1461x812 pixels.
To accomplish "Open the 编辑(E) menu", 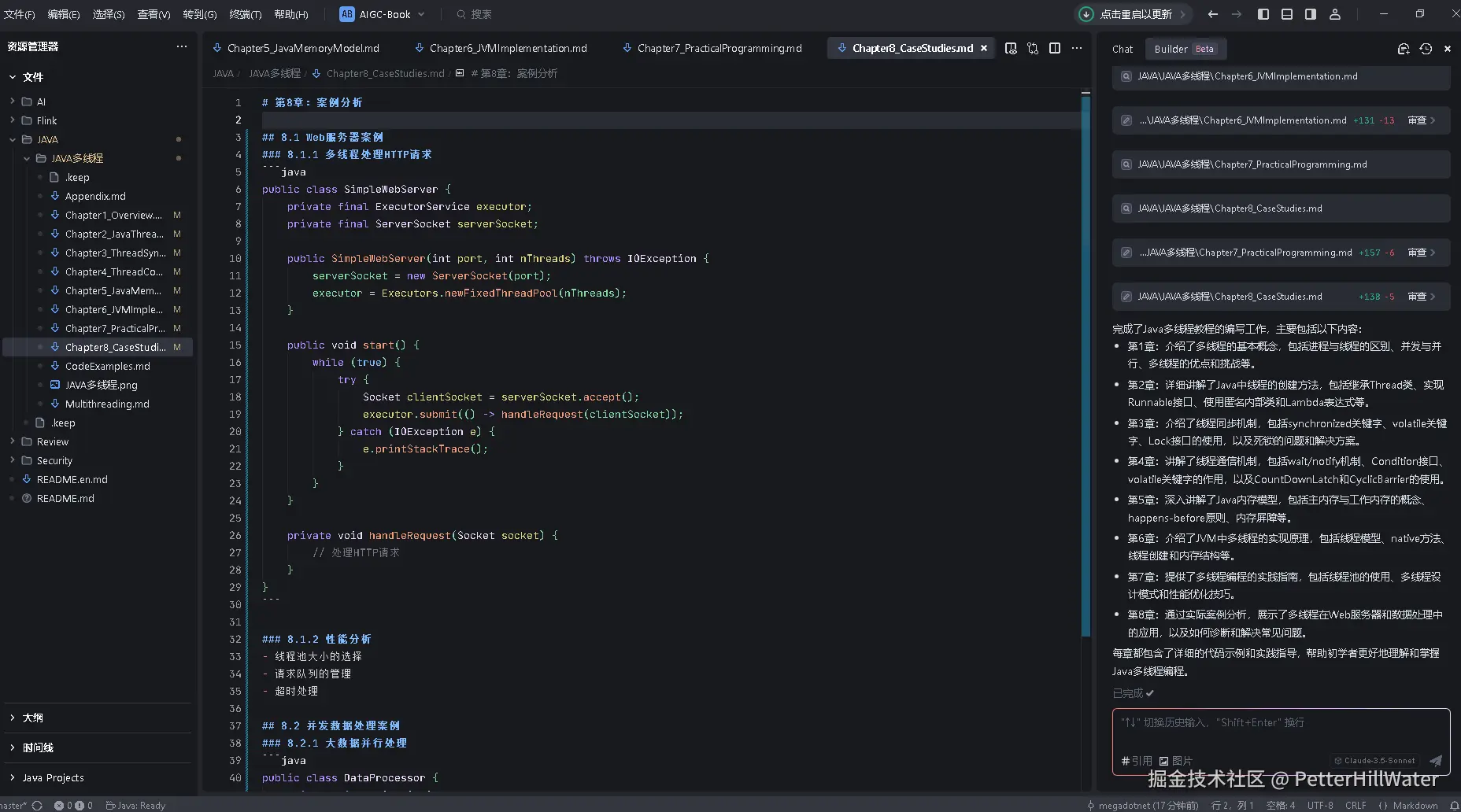I will (x=64, y=14).
